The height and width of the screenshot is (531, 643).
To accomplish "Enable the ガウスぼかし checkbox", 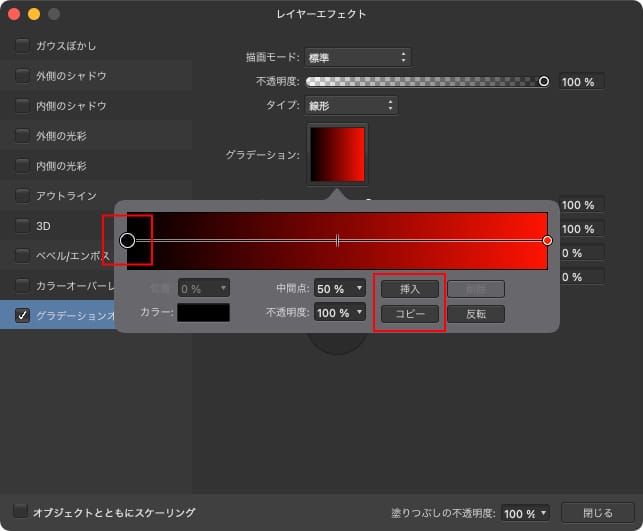I will [22, 46].
